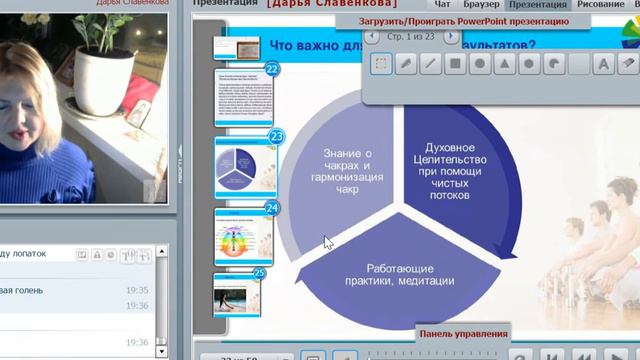Image resolution: width=640 pixels, height=360 pixels.
Task: Click the blank tool slot before text tool
Action: pos(579,64)
